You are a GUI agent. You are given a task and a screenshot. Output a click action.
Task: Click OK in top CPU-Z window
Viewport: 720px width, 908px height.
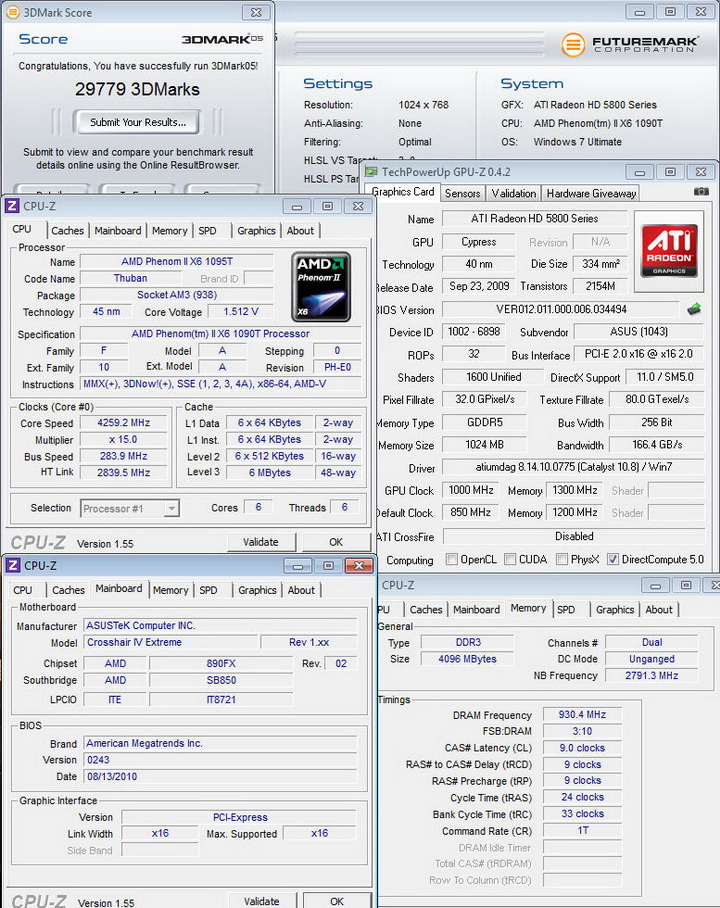click(336, 542)
